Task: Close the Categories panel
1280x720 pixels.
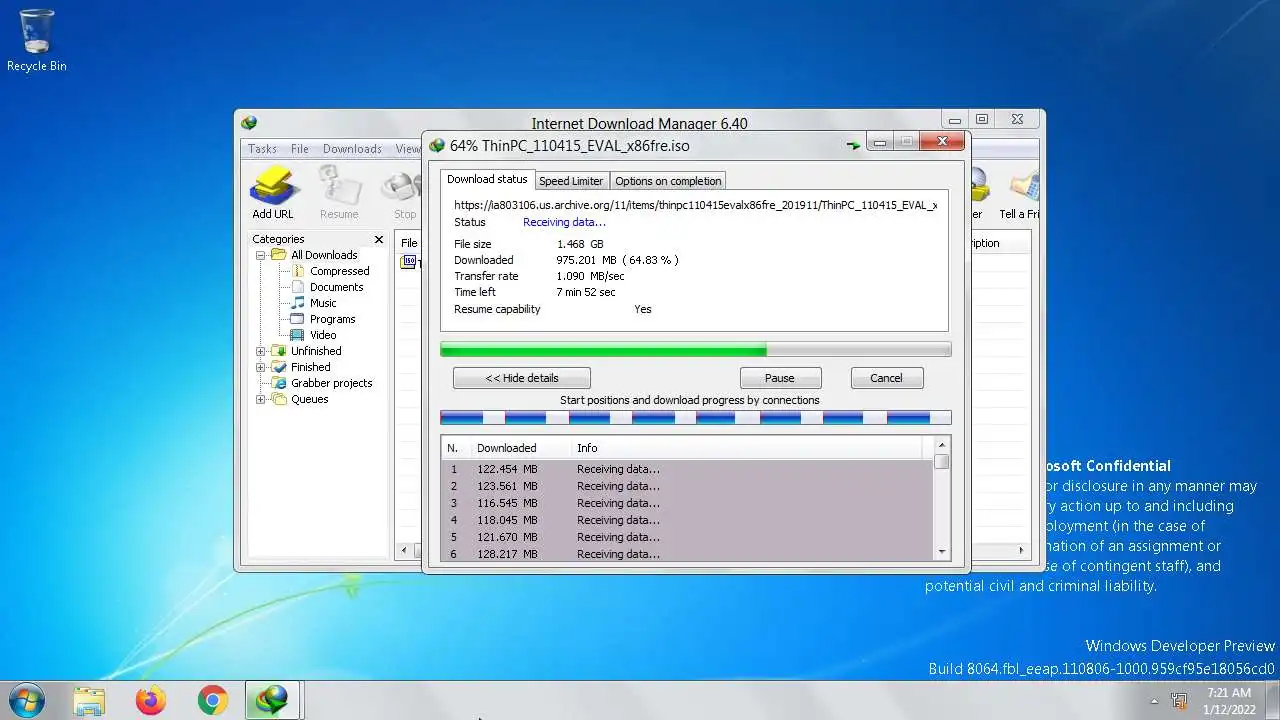Action: pos(379,239)
